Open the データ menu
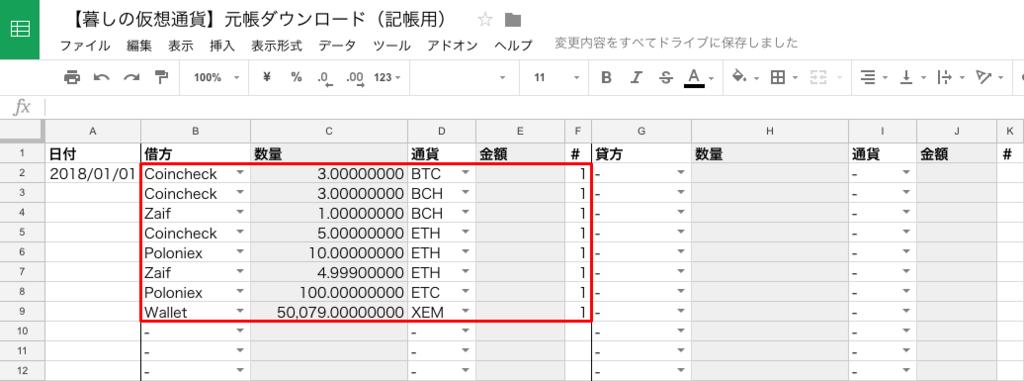 point(337,46)
